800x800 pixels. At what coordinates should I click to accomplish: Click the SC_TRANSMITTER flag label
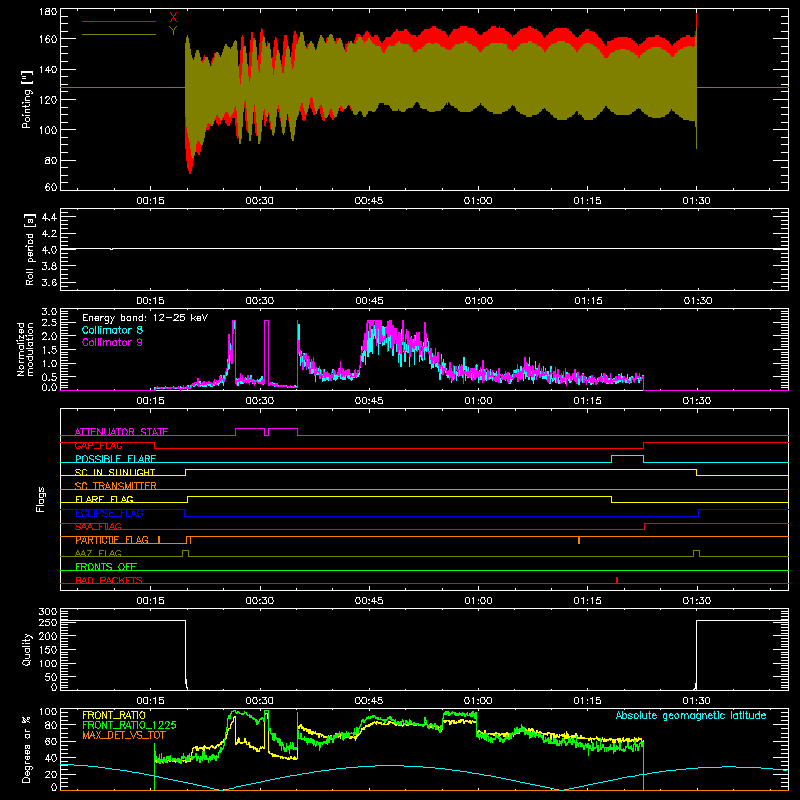pyautogui.click(x=116, y=486)
